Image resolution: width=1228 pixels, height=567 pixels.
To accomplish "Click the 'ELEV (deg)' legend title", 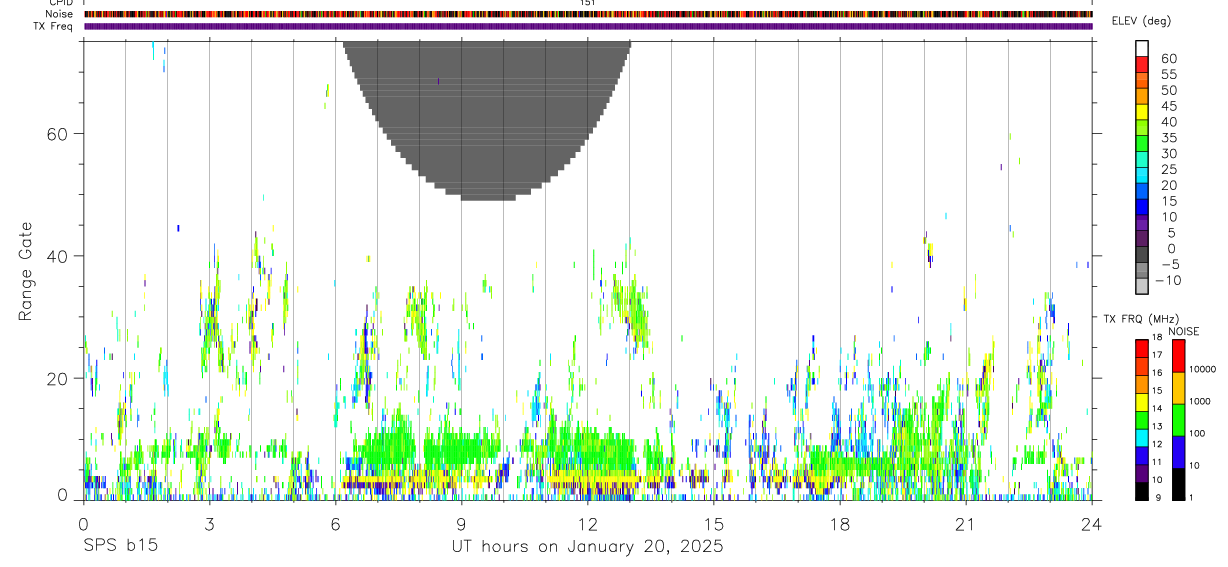I will click(x=1143, y=20).
